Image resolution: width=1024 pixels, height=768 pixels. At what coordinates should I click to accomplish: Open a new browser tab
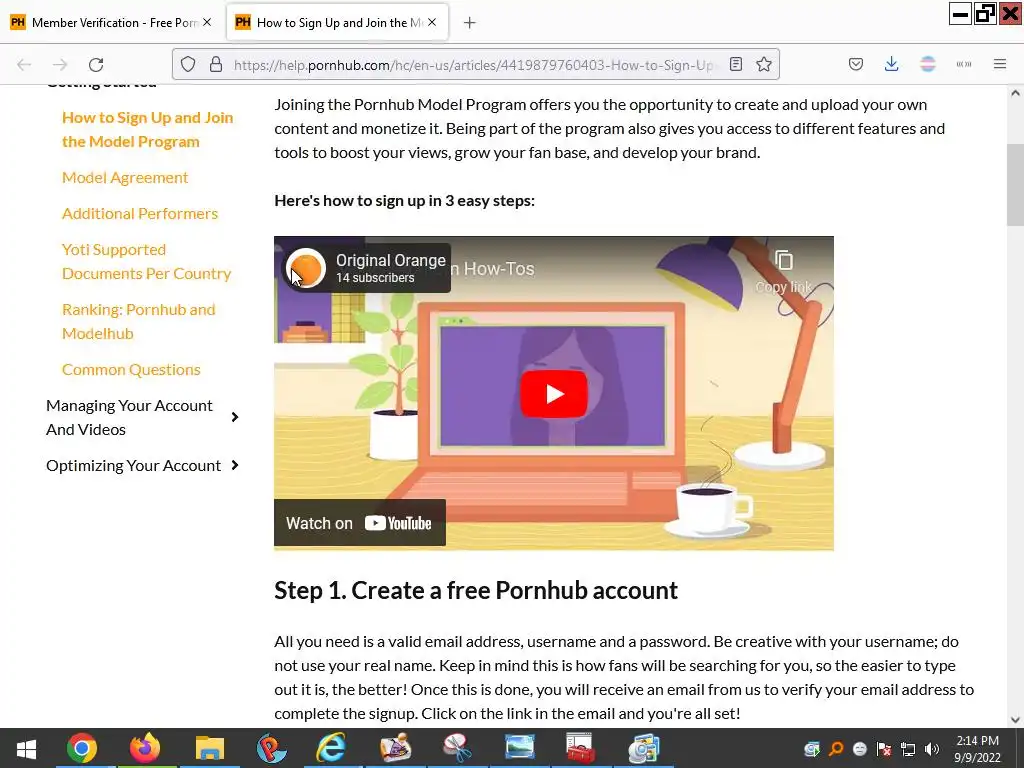coord(470,23)
